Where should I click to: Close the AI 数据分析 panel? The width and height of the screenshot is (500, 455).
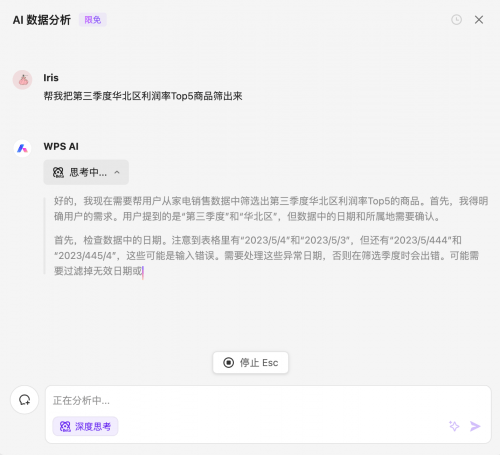click(x=479, y=20)
